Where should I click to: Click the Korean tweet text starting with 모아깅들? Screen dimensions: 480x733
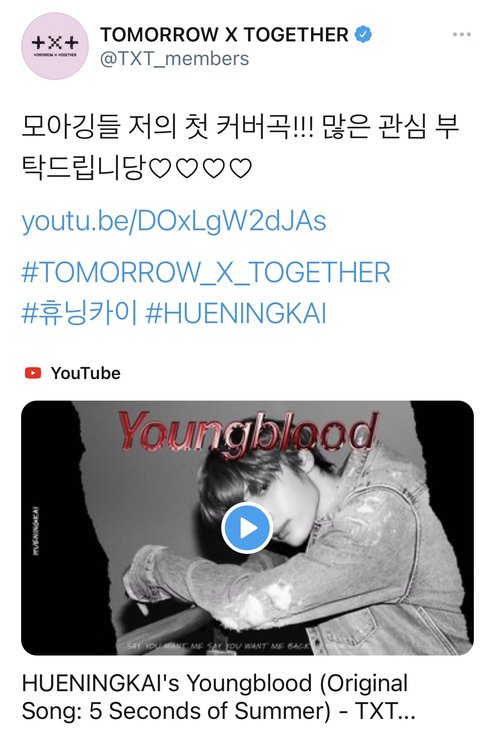click(240, 147)
